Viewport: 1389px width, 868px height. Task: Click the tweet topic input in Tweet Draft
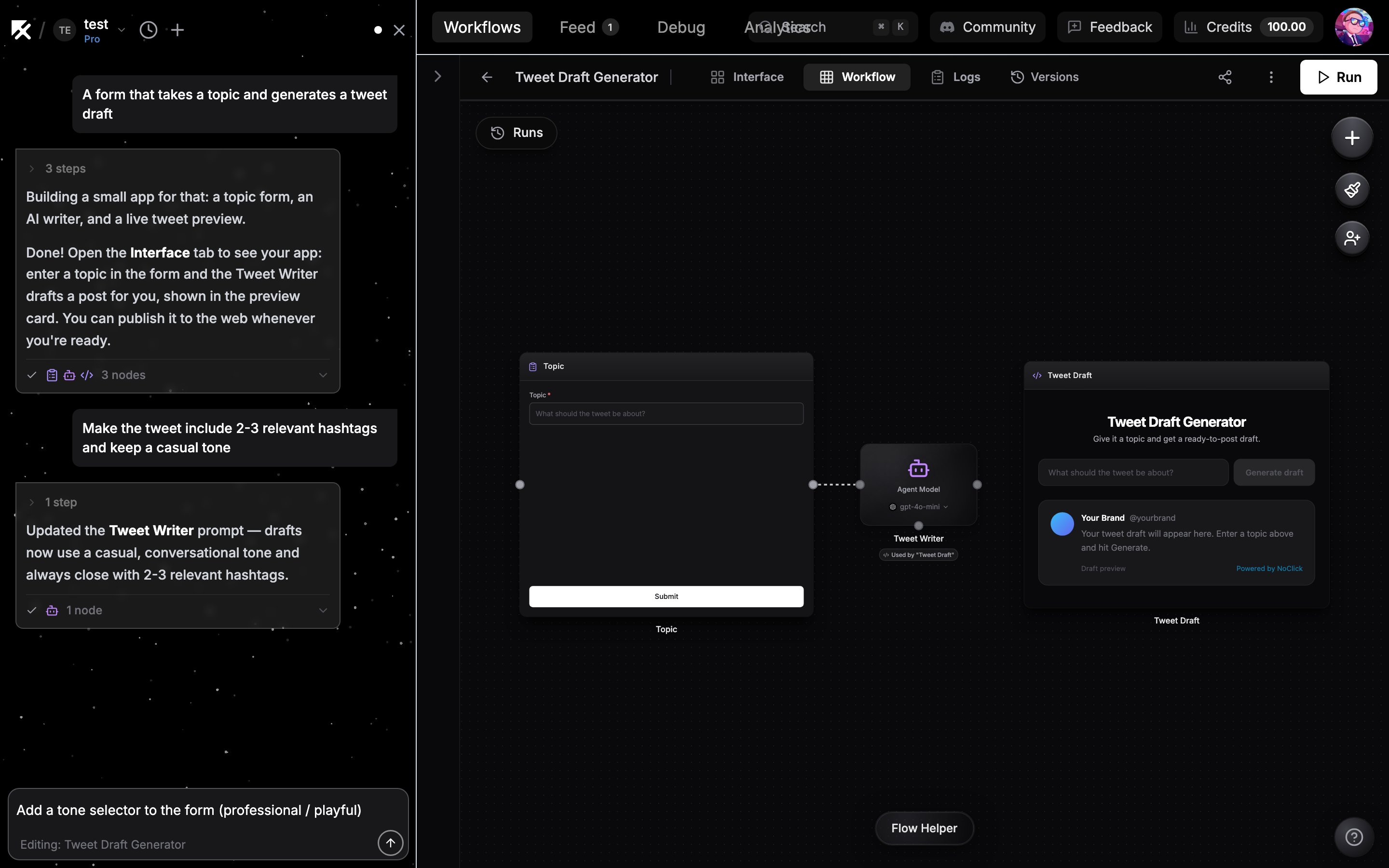[1133, 473]
